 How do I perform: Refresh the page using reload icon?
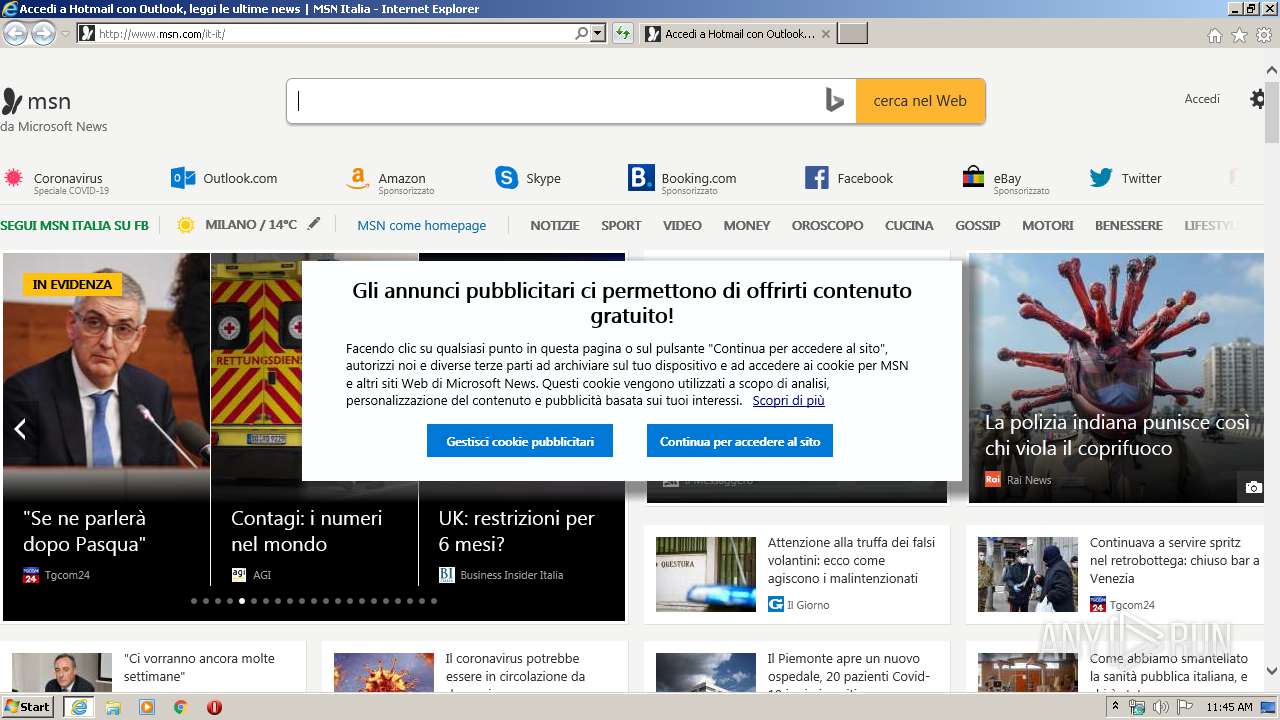click(x=623, y=33)
